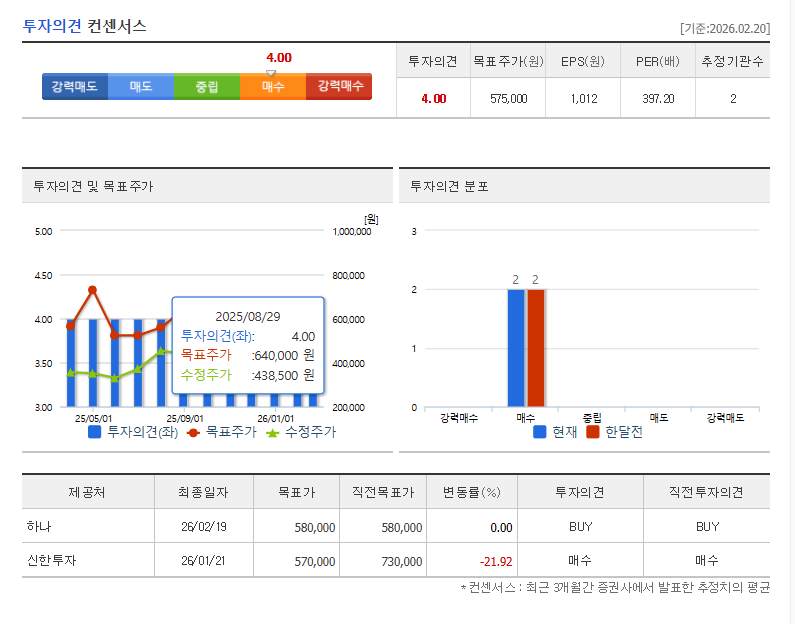The image size is (795, 624).
Task: Click the consensus marker triangle under 4.00
Action: click(271, 73)
